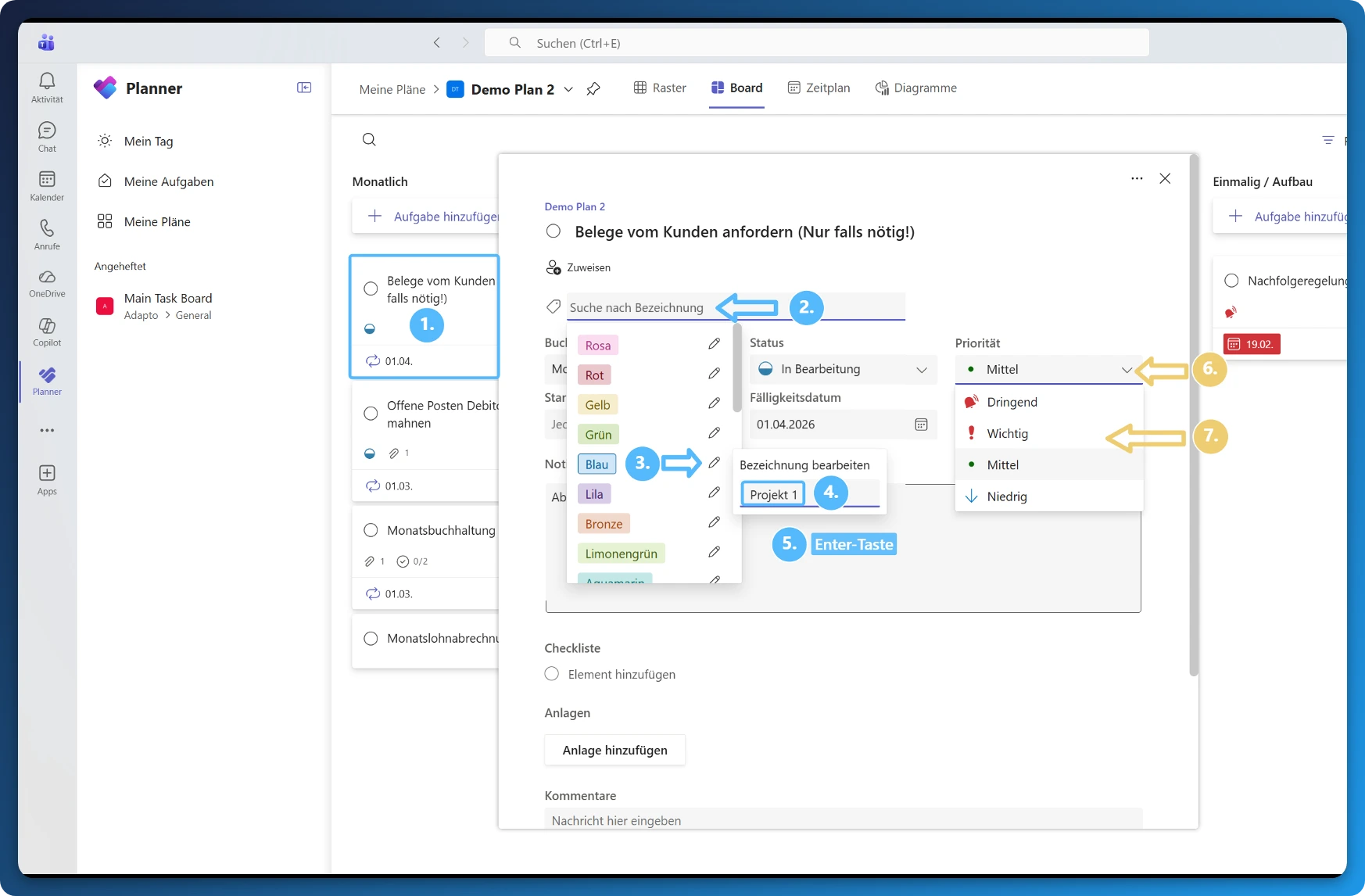Edit the Rot label pencil icon
Viewport: 1365px width, 896px height.
pos(714,374)
